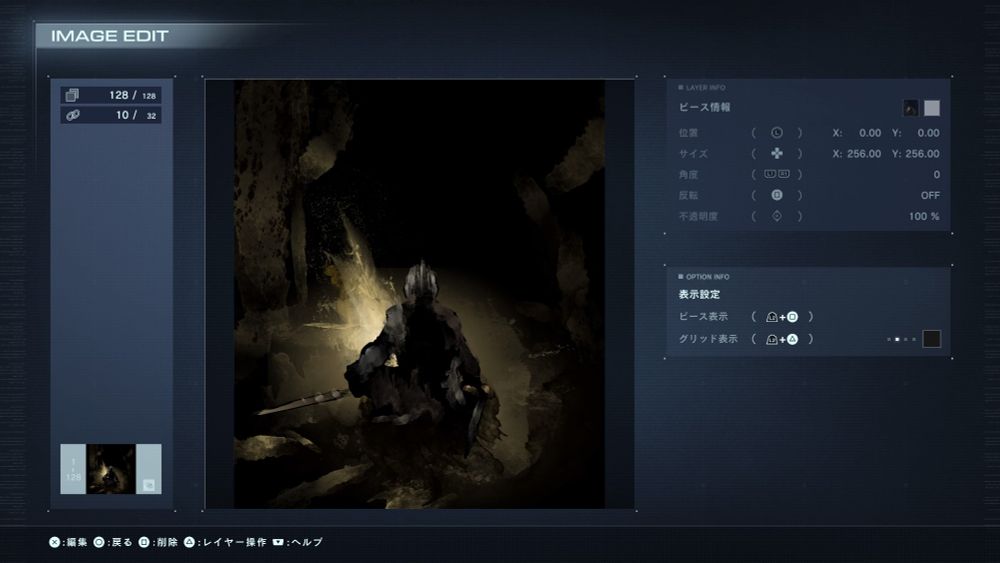Click the 角度 value 0
Image resolution: width=1000 pixels, height=563 pixels.
[936, 175]
